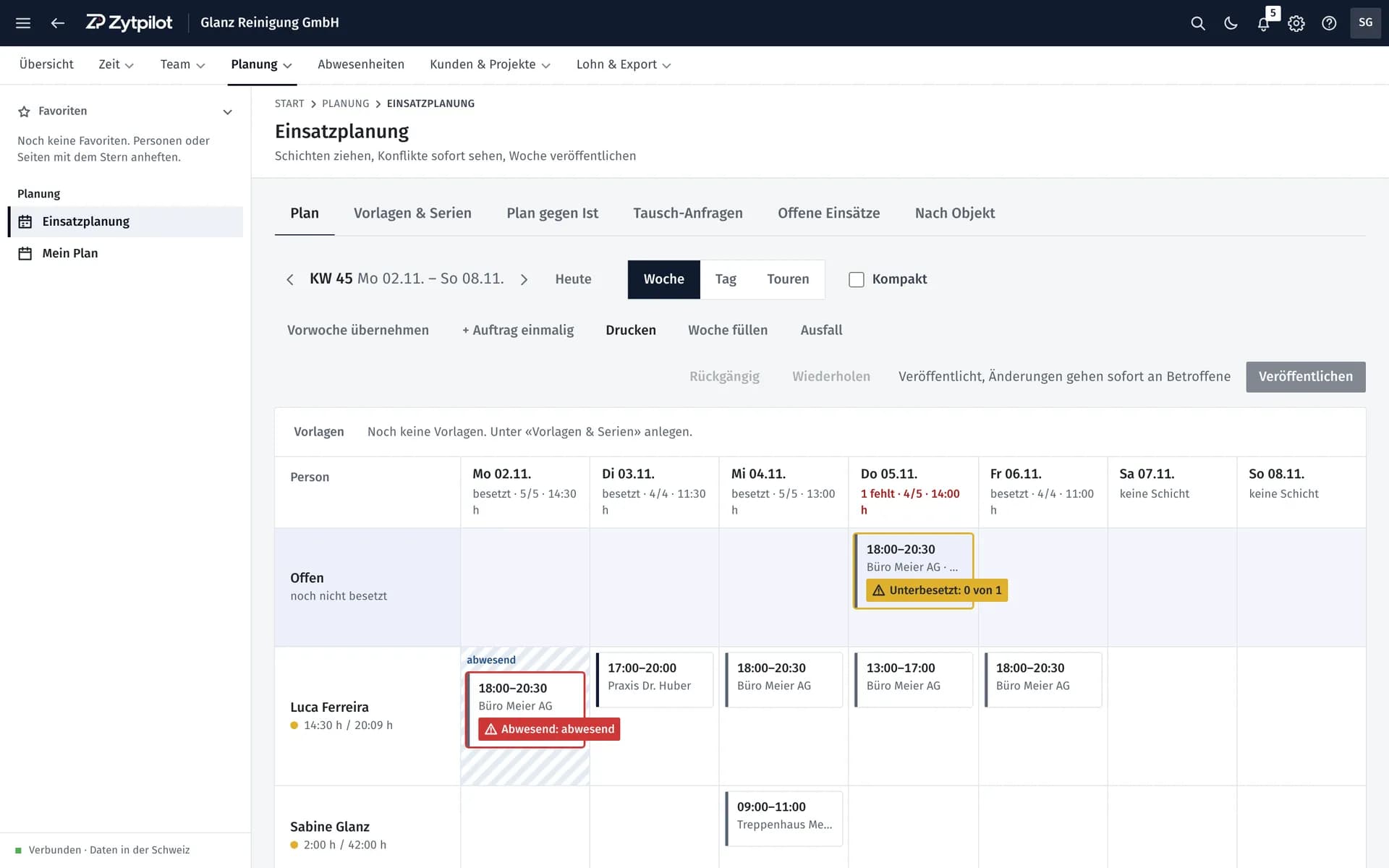Go to next week arrow
The height and width of the screenshot is (868, 1389).
tap(524, 279)
